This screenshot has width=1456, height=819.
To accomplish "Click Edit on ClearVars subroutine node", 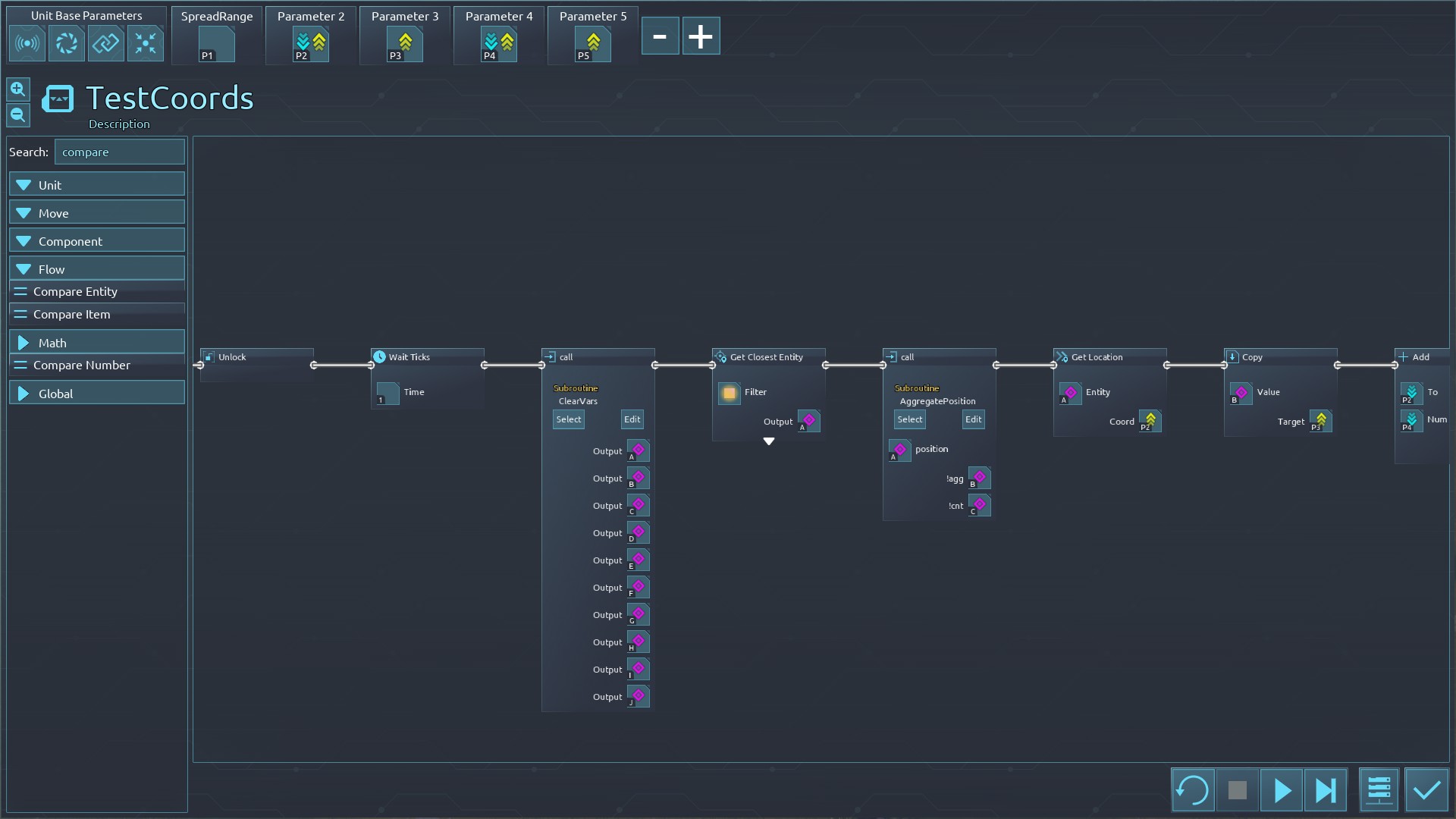I will coord(632,419).
